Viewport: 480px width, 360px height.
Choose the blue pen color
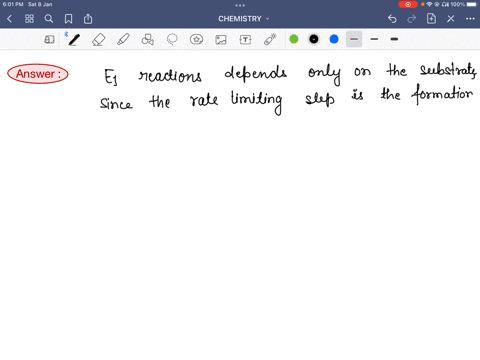click(x=334, y=39)
